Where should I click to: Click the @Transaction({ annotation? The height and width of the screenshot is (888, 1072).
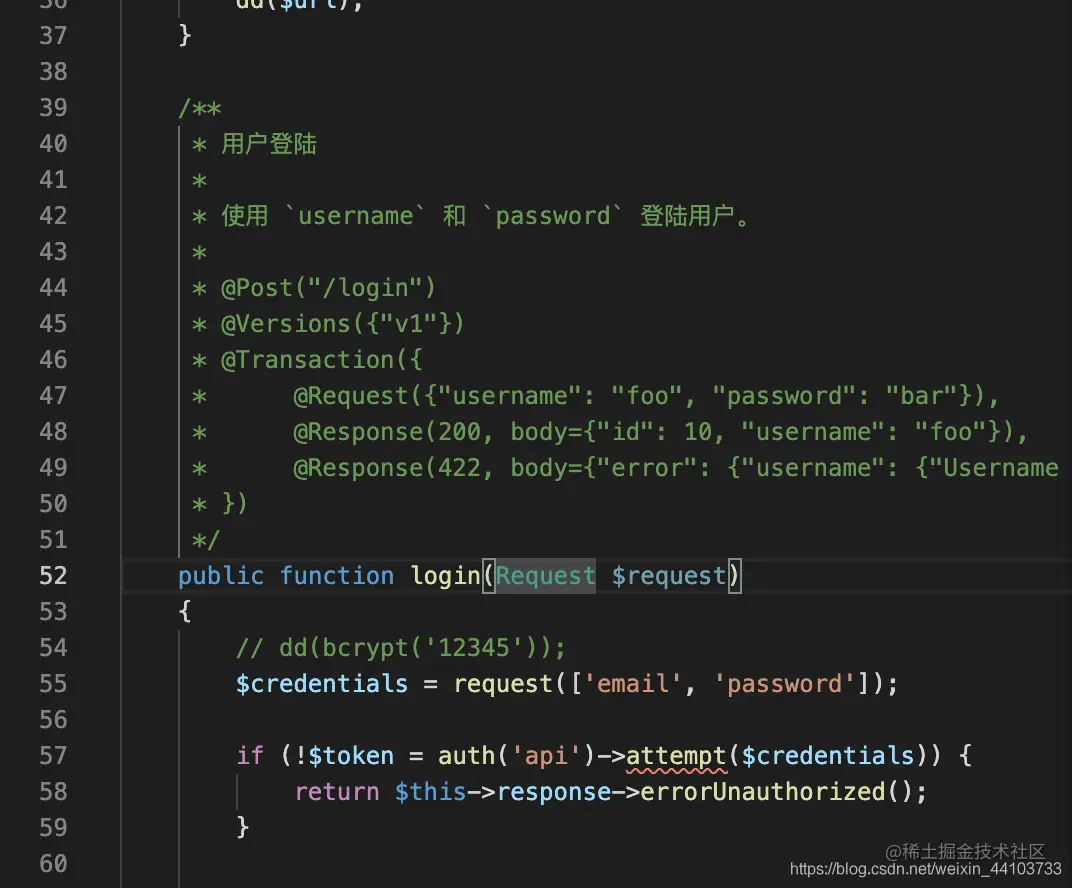321,360
